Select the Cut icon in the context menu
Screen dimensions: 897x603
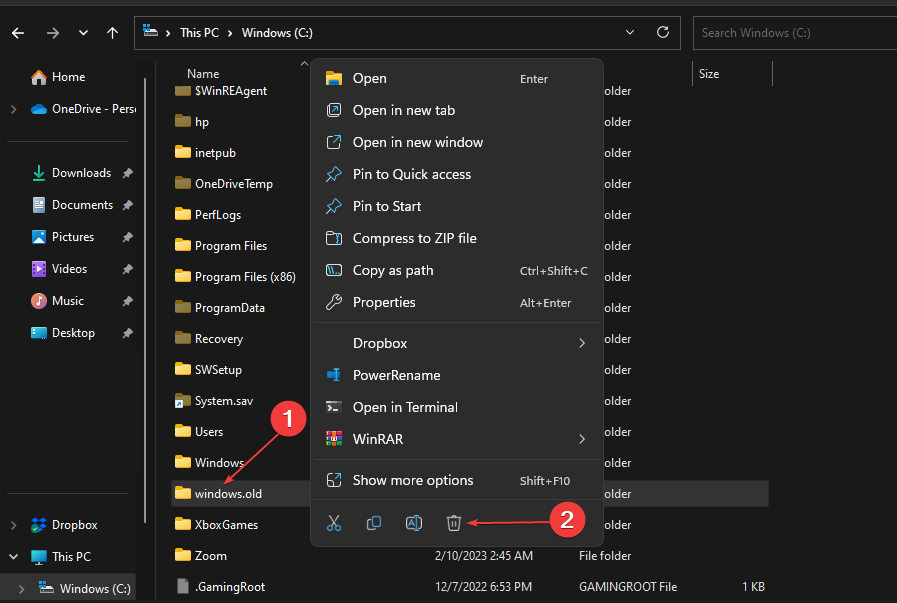point(334,522)
